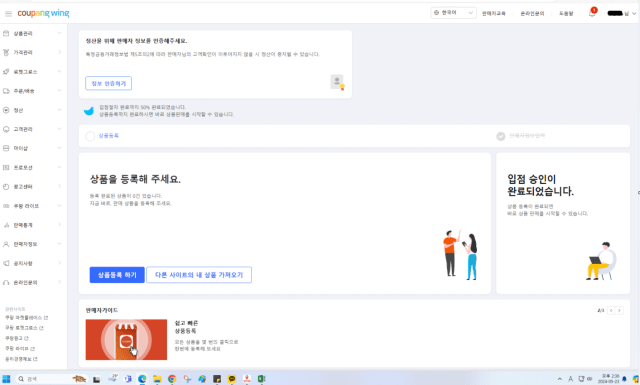Open KakaoTalk from taskbar
The width and height of the screenshot is (640, 385).
click(232, 379)
